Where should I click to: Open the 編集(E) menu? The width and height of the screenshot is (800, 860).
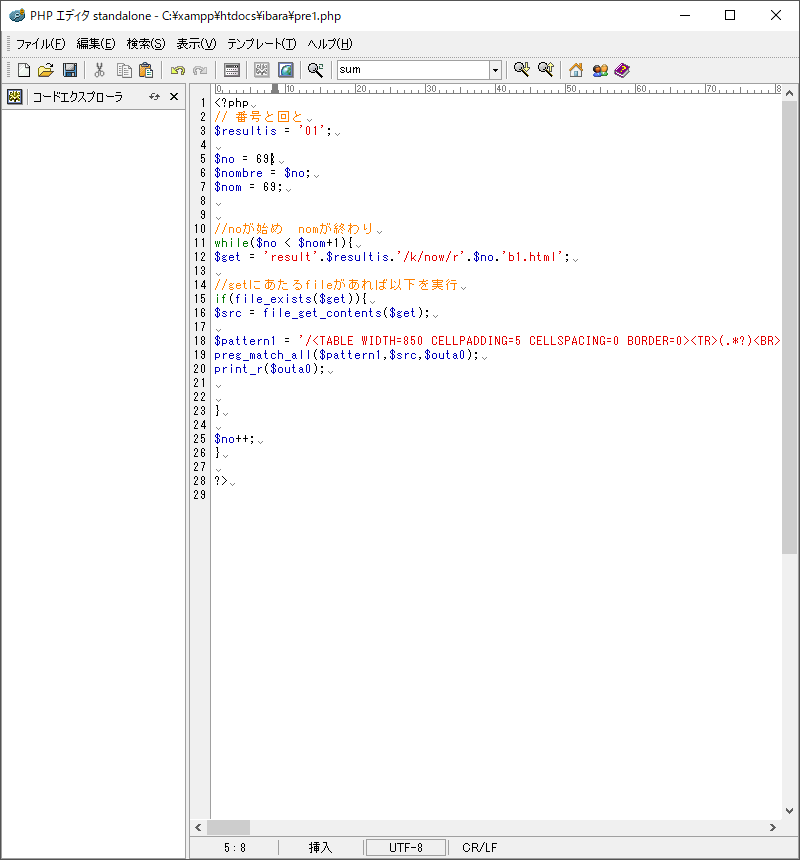(x=96, y=44)
